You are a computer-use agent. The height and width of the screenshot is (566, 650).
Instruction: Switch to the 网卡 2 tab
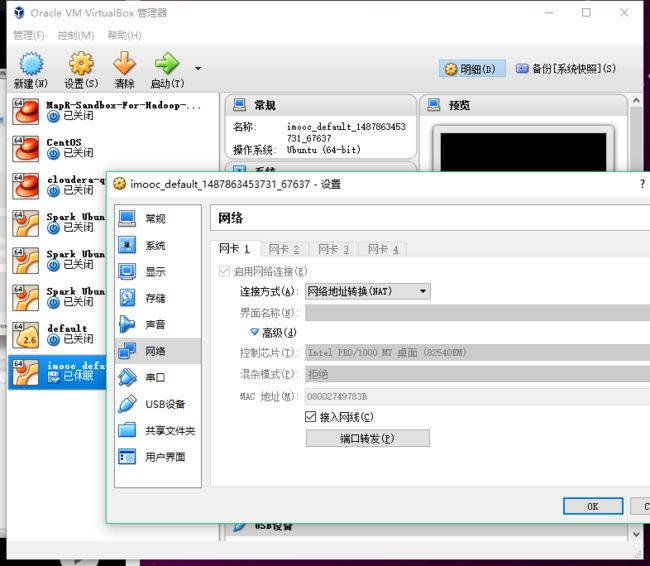coord(284,249)
